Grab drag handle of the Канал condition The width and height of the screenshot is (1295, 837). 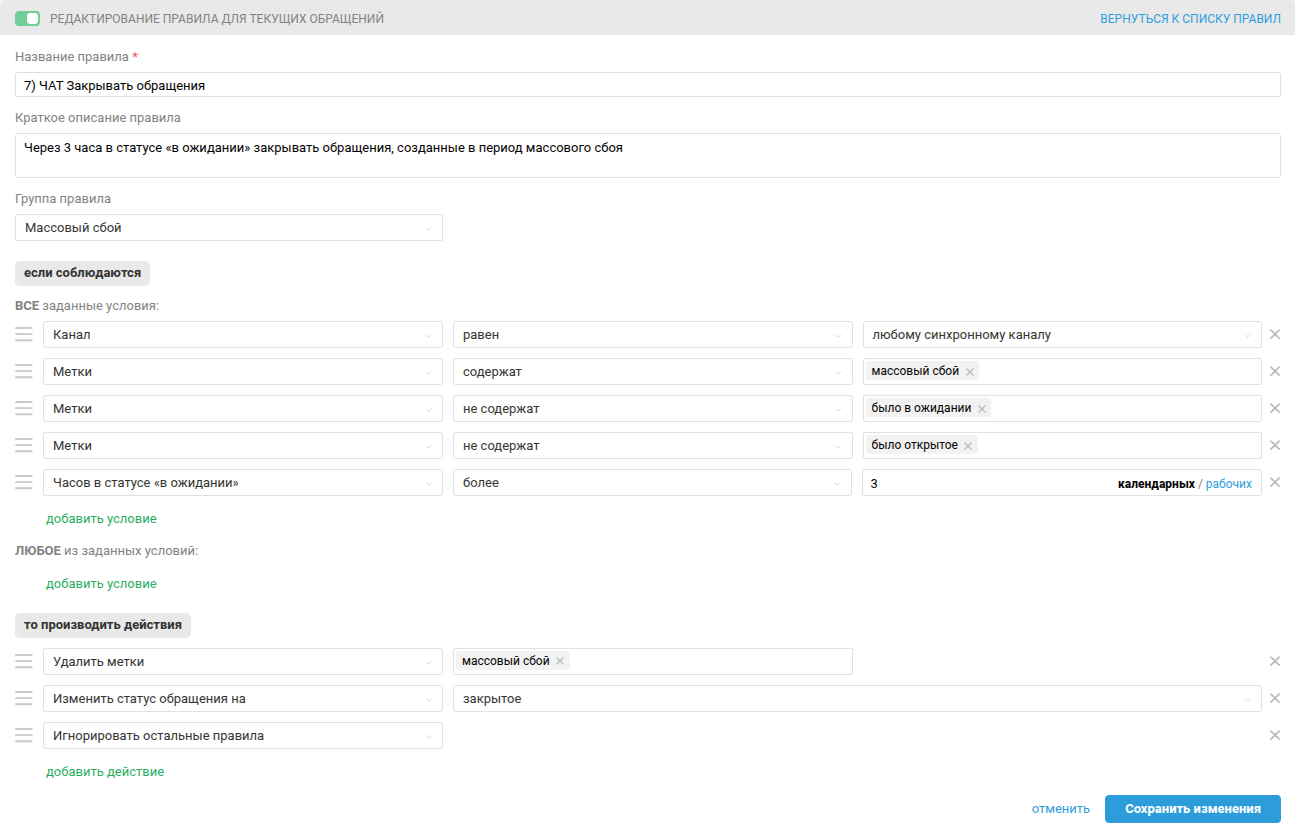24,335
